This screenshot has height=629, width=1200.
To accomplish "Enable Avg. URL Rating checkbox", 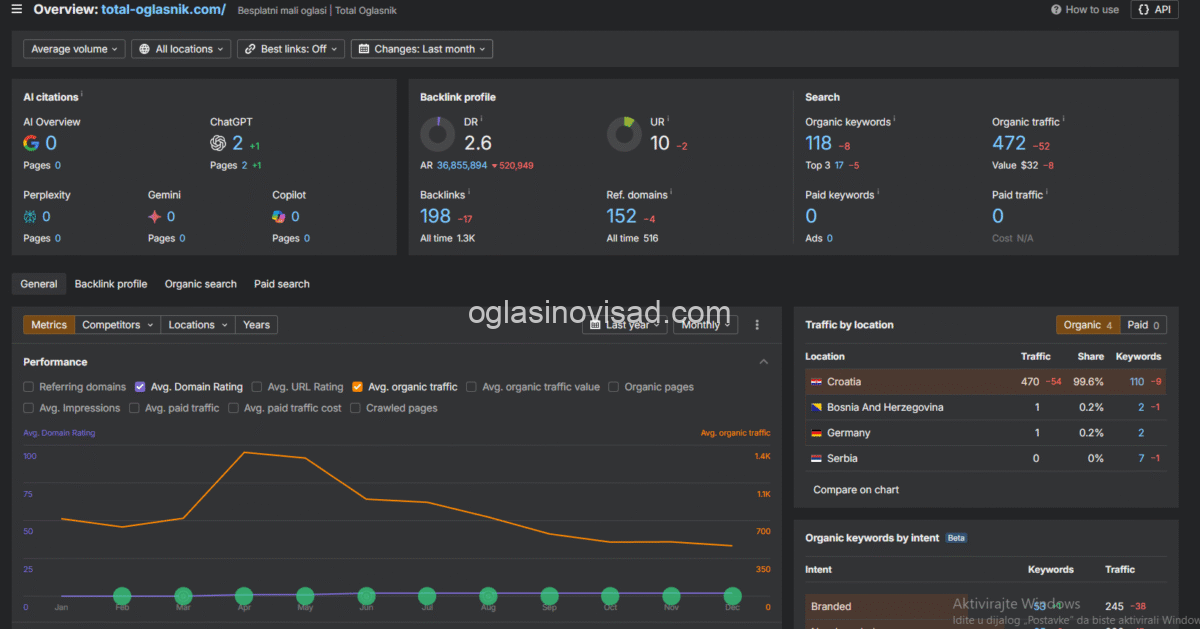I will [257, 387].
